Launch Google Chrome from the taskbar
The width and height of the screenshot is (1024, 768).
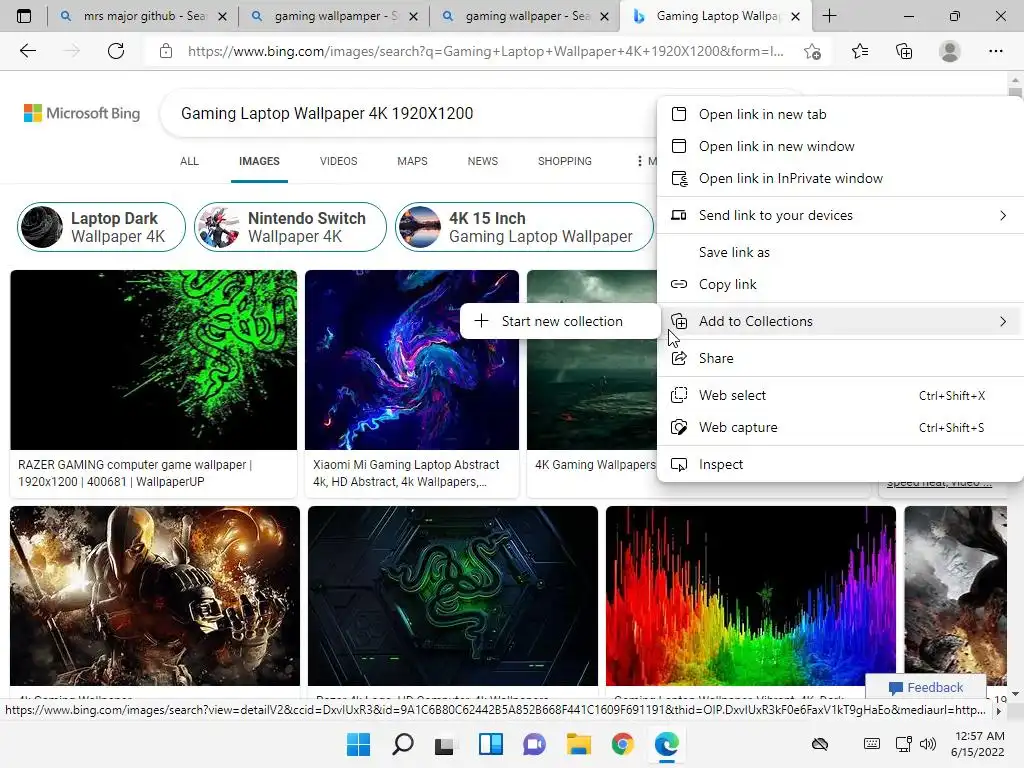click(x=622, y=744)
